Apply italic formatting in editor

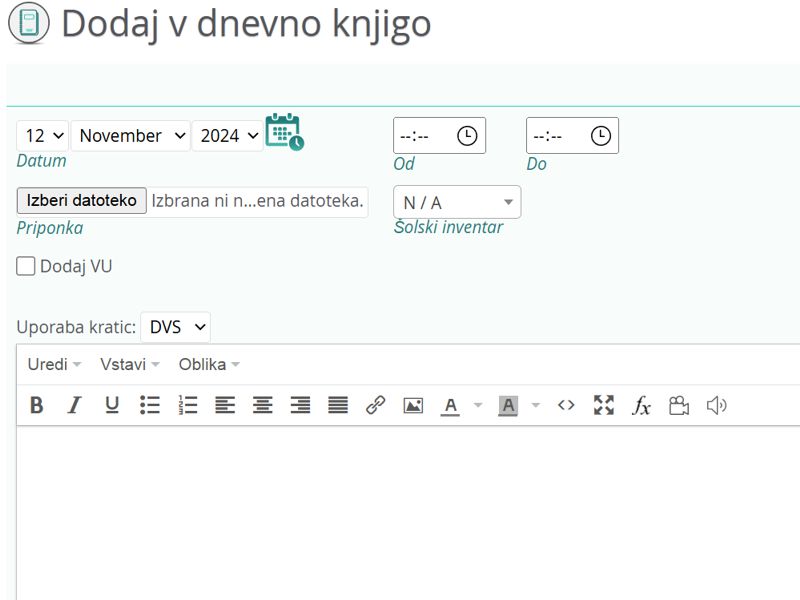coord(74,405)
